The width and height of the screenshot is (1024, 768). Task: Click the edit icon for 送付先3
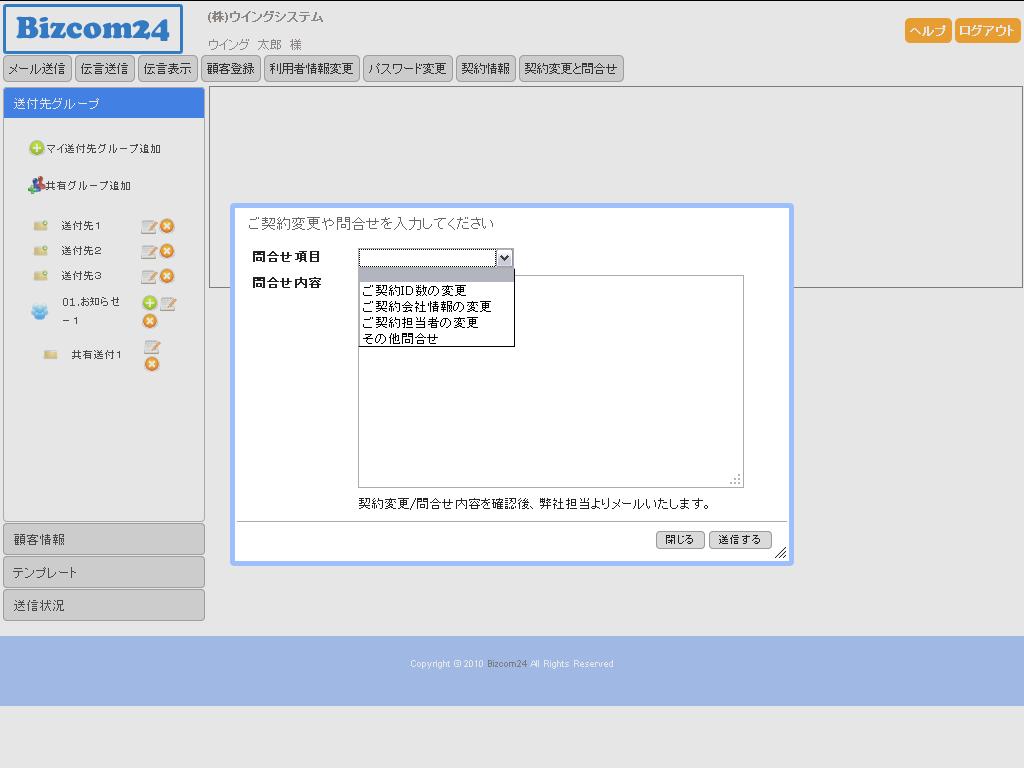point(148,276)
